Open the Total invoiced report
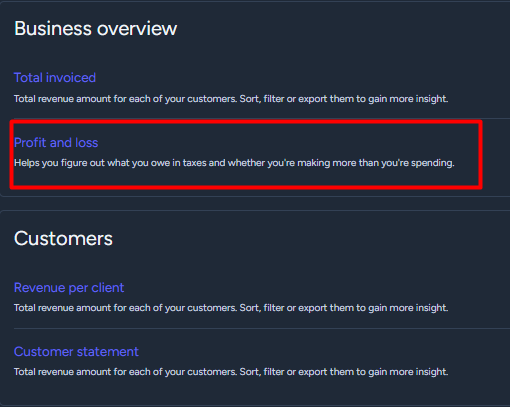 coord(55,78)
